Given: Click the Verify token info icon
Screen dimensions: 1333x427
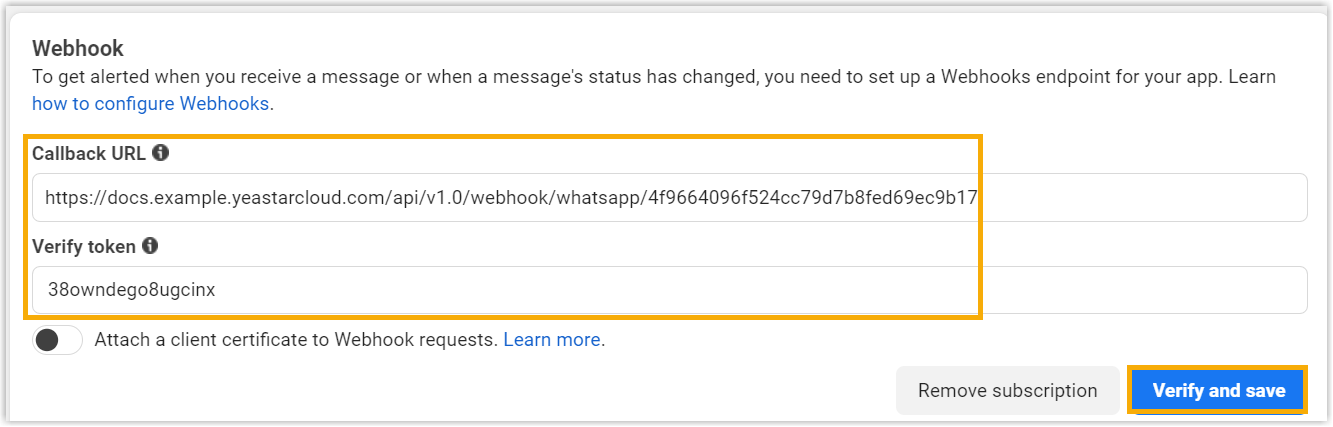Looking at the screenshot, I should coord(150,245).
